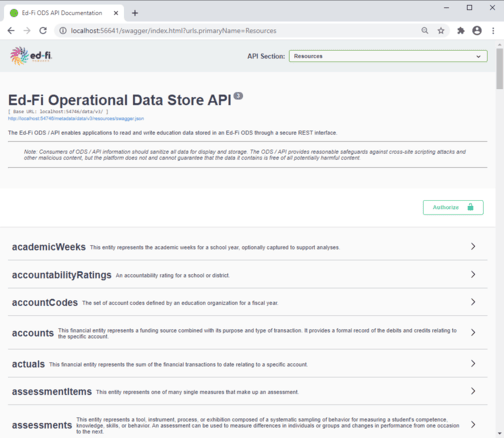Click the version badge beside API title
504x438 pixels.
click(x=238, y=96)
